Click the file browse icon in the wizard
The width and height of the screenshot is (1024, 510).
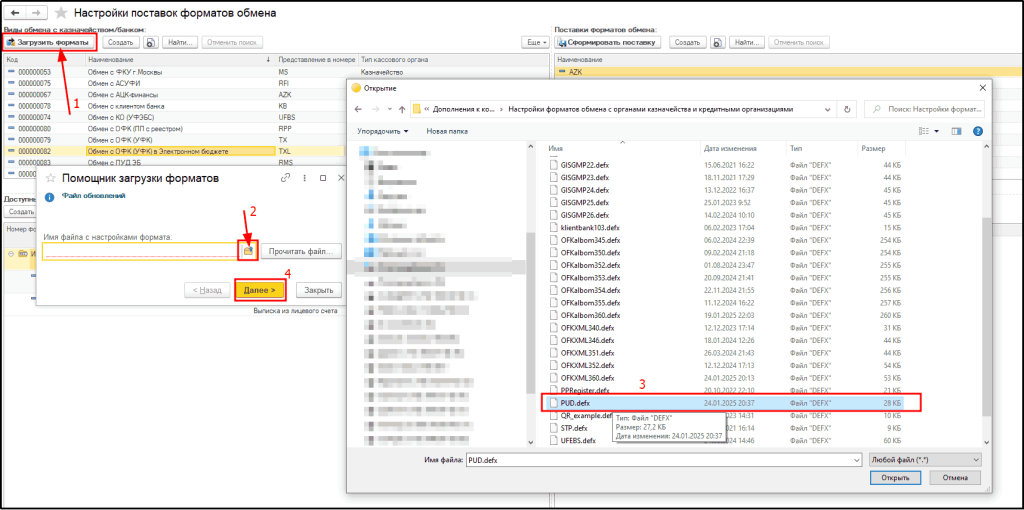[x=249, y=250]
